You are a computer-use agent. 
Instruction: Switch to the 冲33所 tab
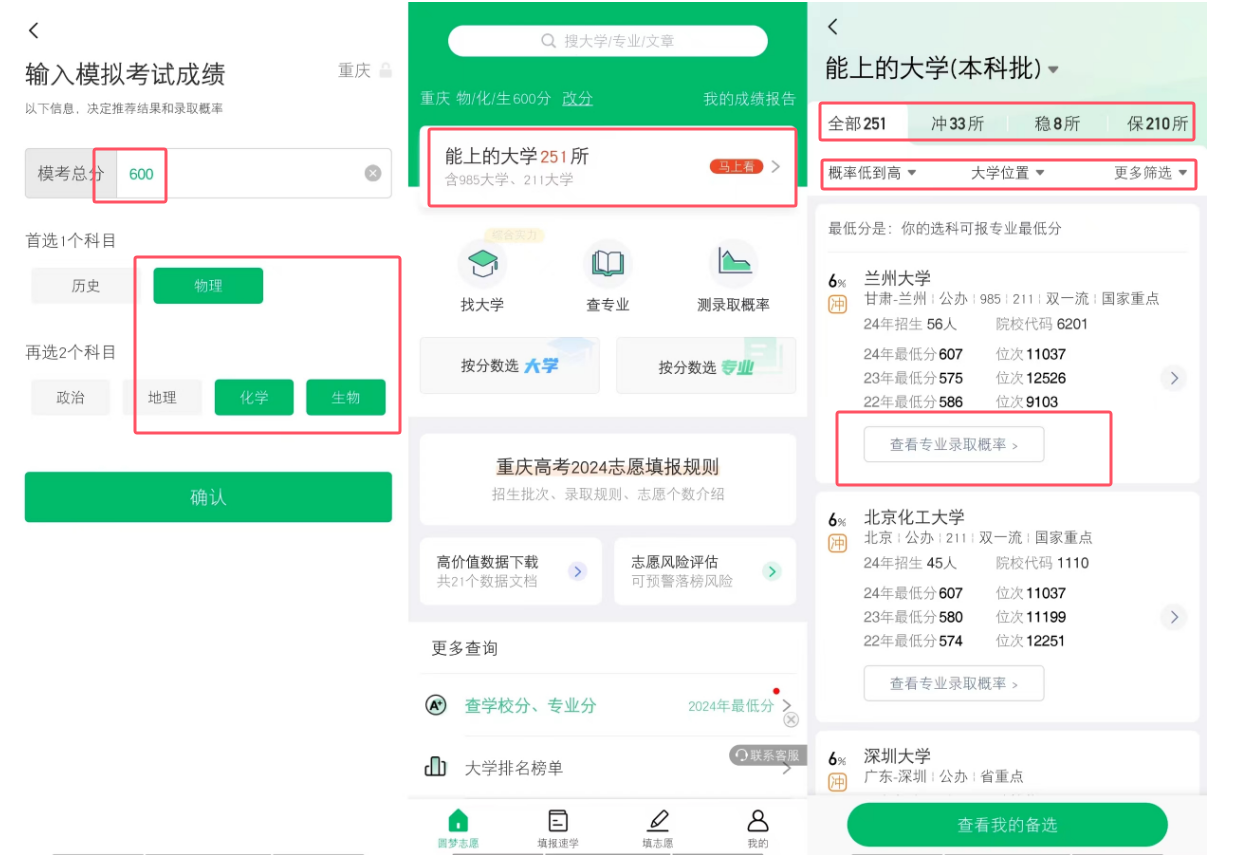click(957, 124)
